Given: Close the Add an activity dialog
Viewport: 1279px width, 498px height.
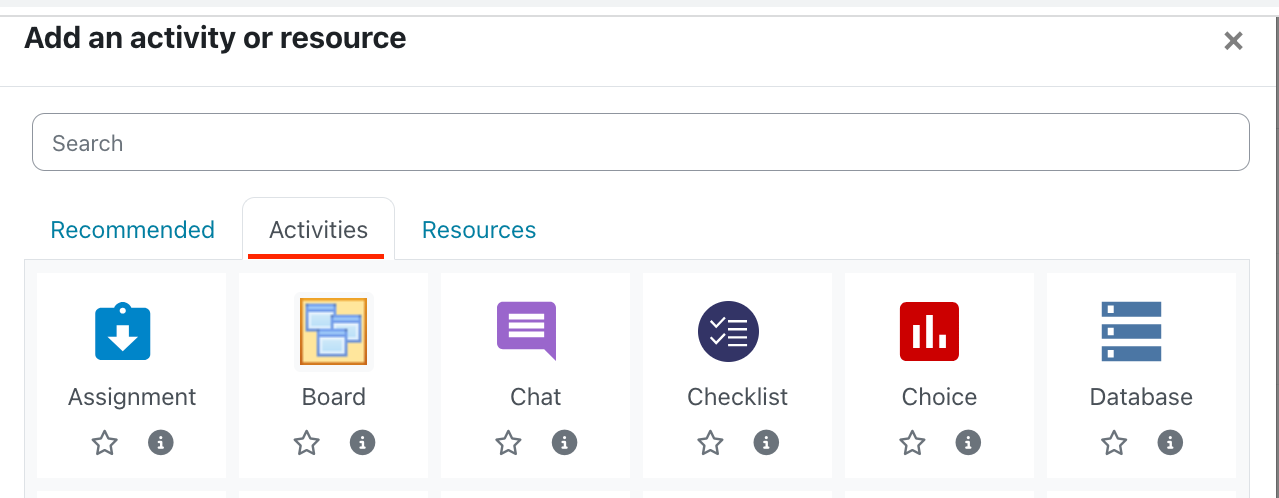Looking at the screenshot, I should (1233, 41).
